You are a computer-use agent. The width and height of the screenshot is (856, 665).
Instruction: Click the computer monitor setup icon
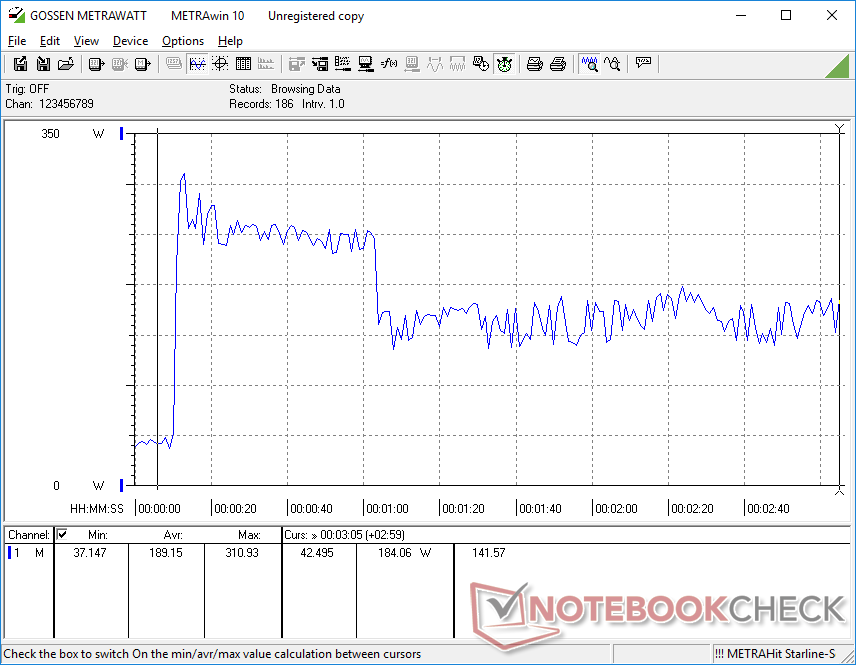click(366, 64)
